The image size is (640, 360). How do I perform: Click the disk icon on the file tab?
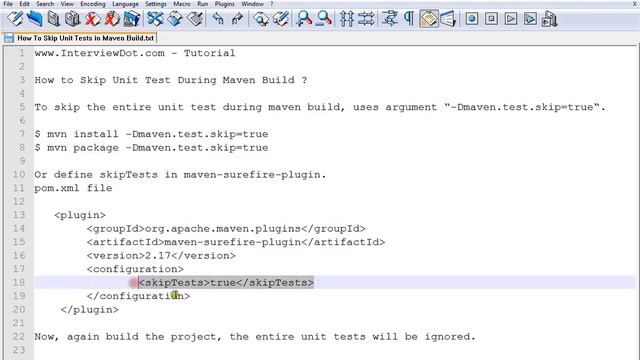click(9, 38)
